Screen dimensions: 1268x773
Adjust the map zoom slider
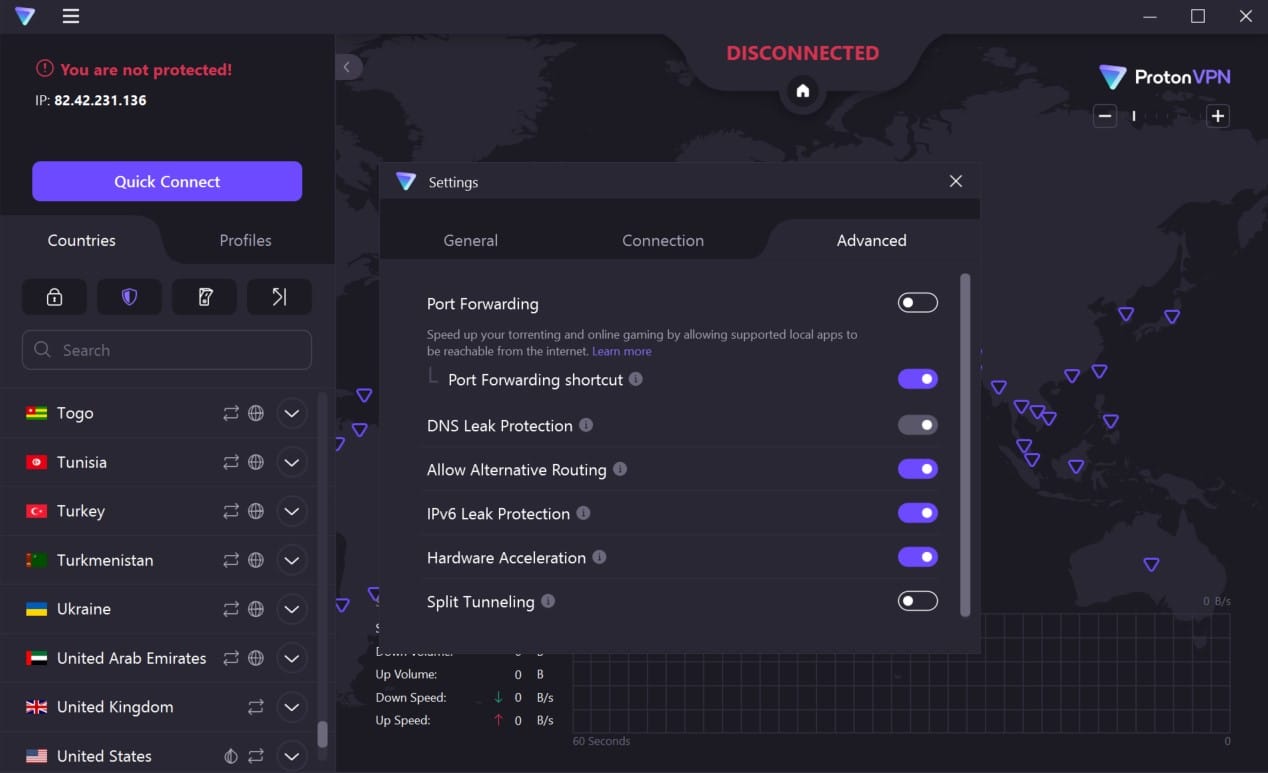click(1161, 116)
